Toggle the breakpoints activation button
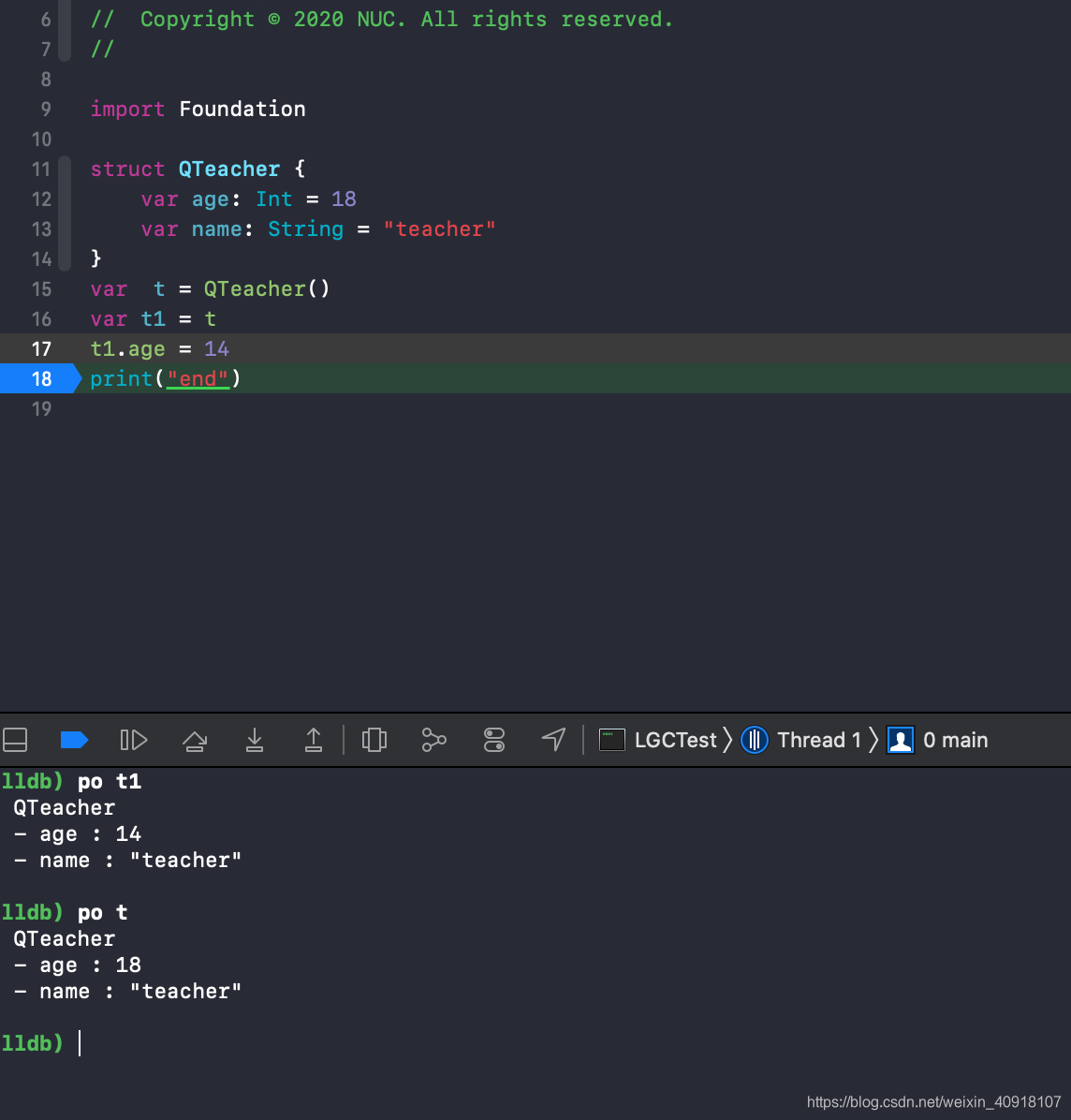The height and width of the screenshot is (1120, 1071). tap(74, 740)
